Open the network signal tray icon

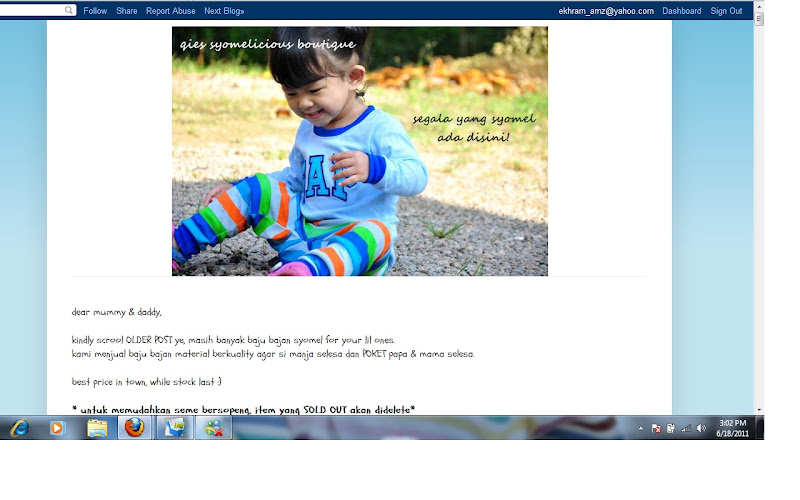pyautogui.click(x=687, y=429)
